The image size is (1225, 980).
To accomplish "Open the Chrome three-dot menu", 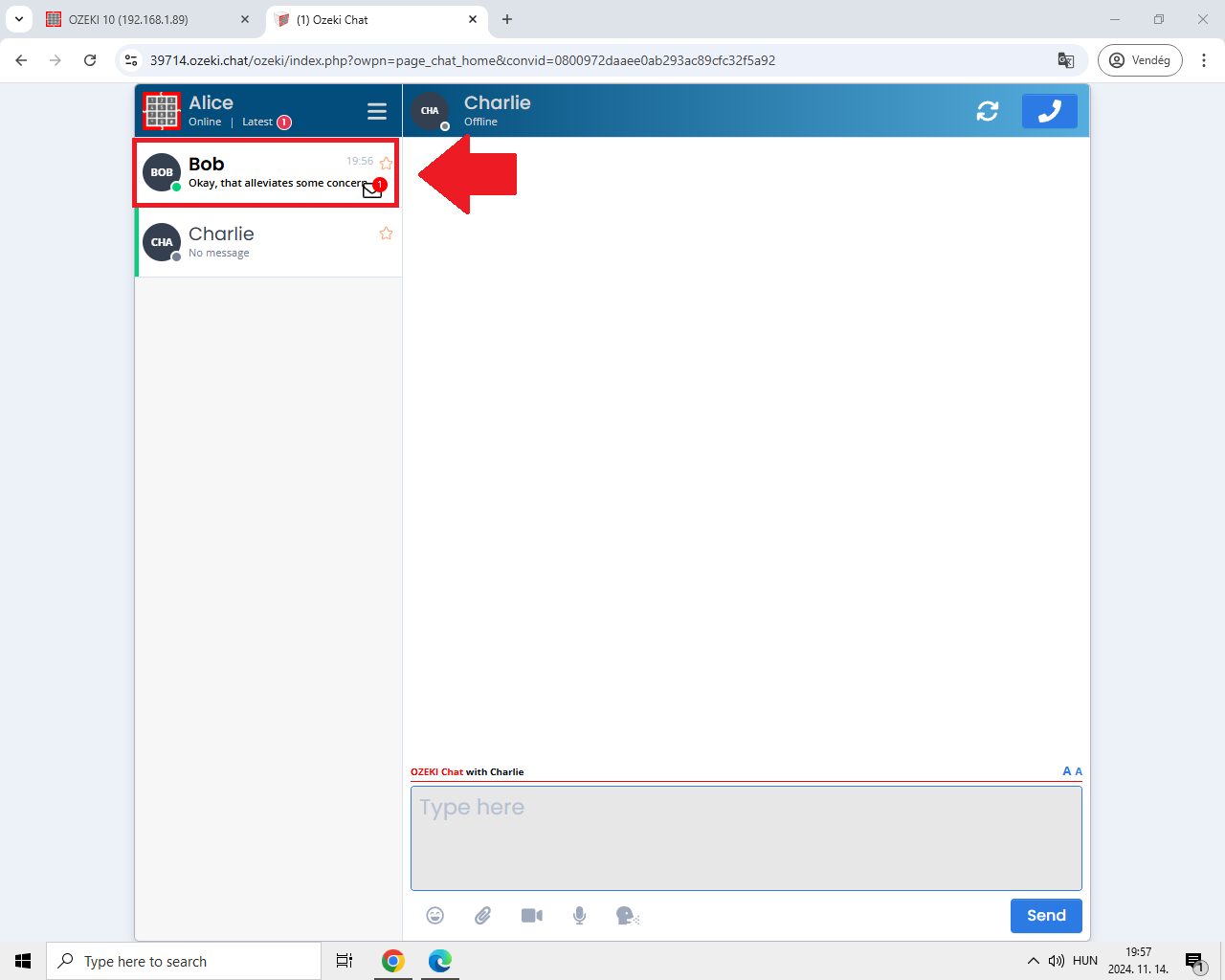I will coord(1204,60).
